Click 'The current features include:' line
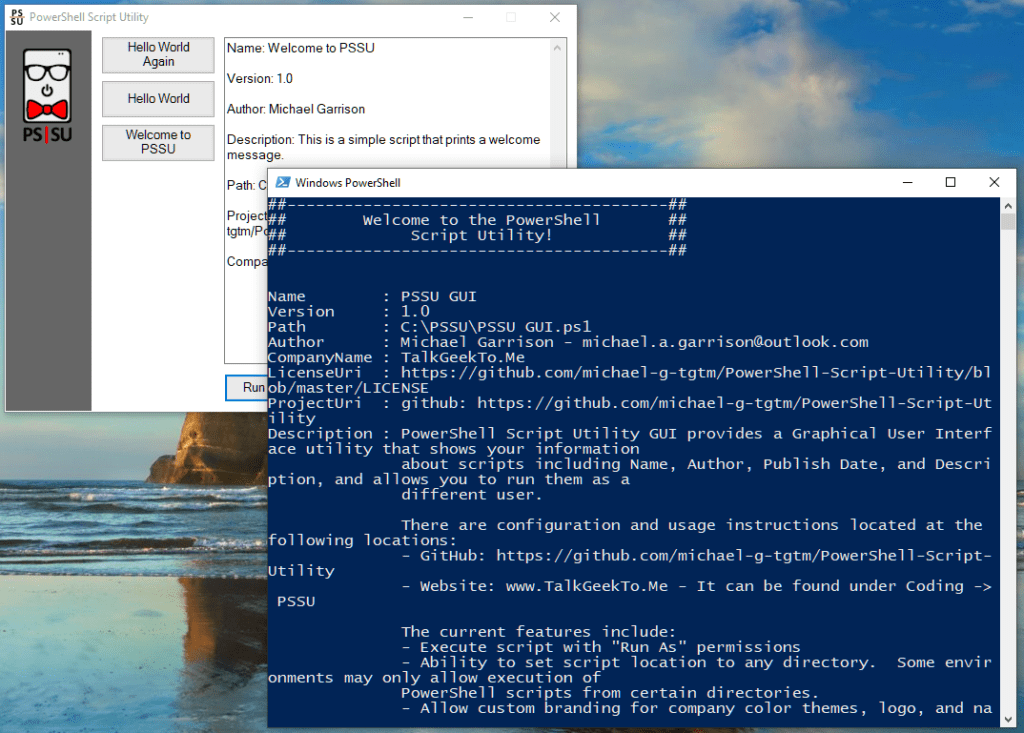The image size is (1024, 733). click(x=538, y=632)
